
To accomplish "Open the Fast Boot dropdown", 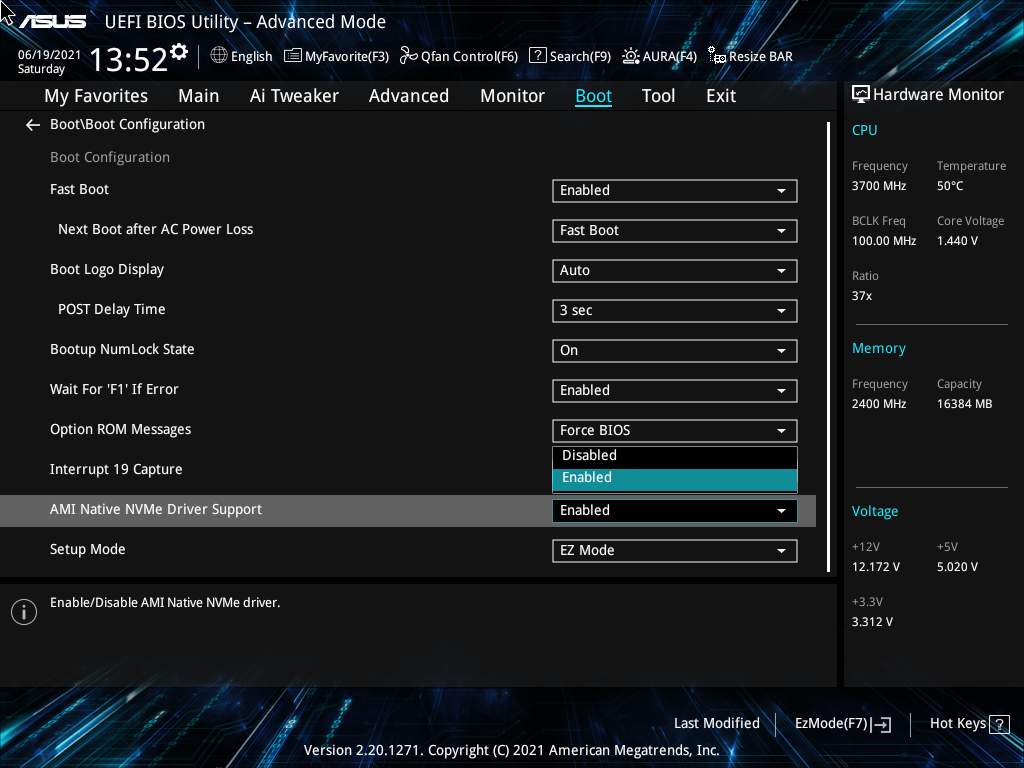I will pyautogui.click(x=674, y=190).
